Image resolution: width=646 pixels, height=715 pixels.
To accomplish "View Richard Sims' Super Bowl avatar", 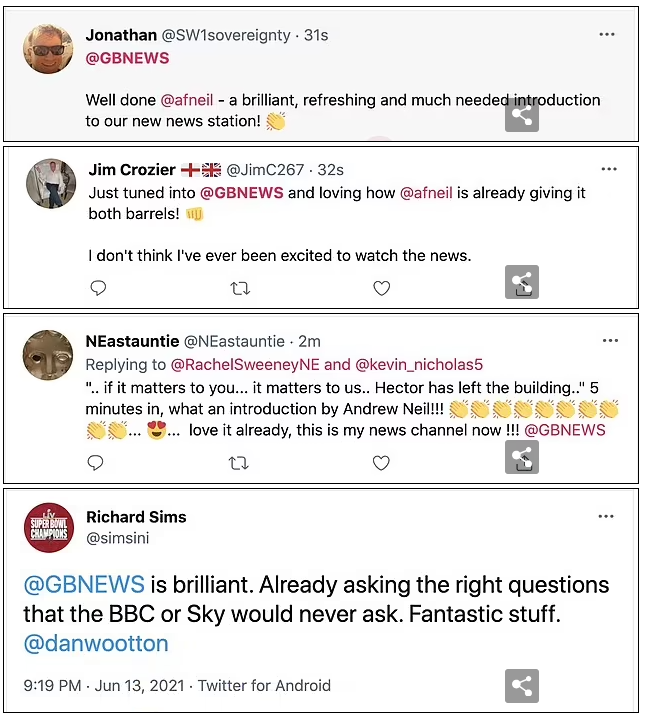I will point(49,528).
